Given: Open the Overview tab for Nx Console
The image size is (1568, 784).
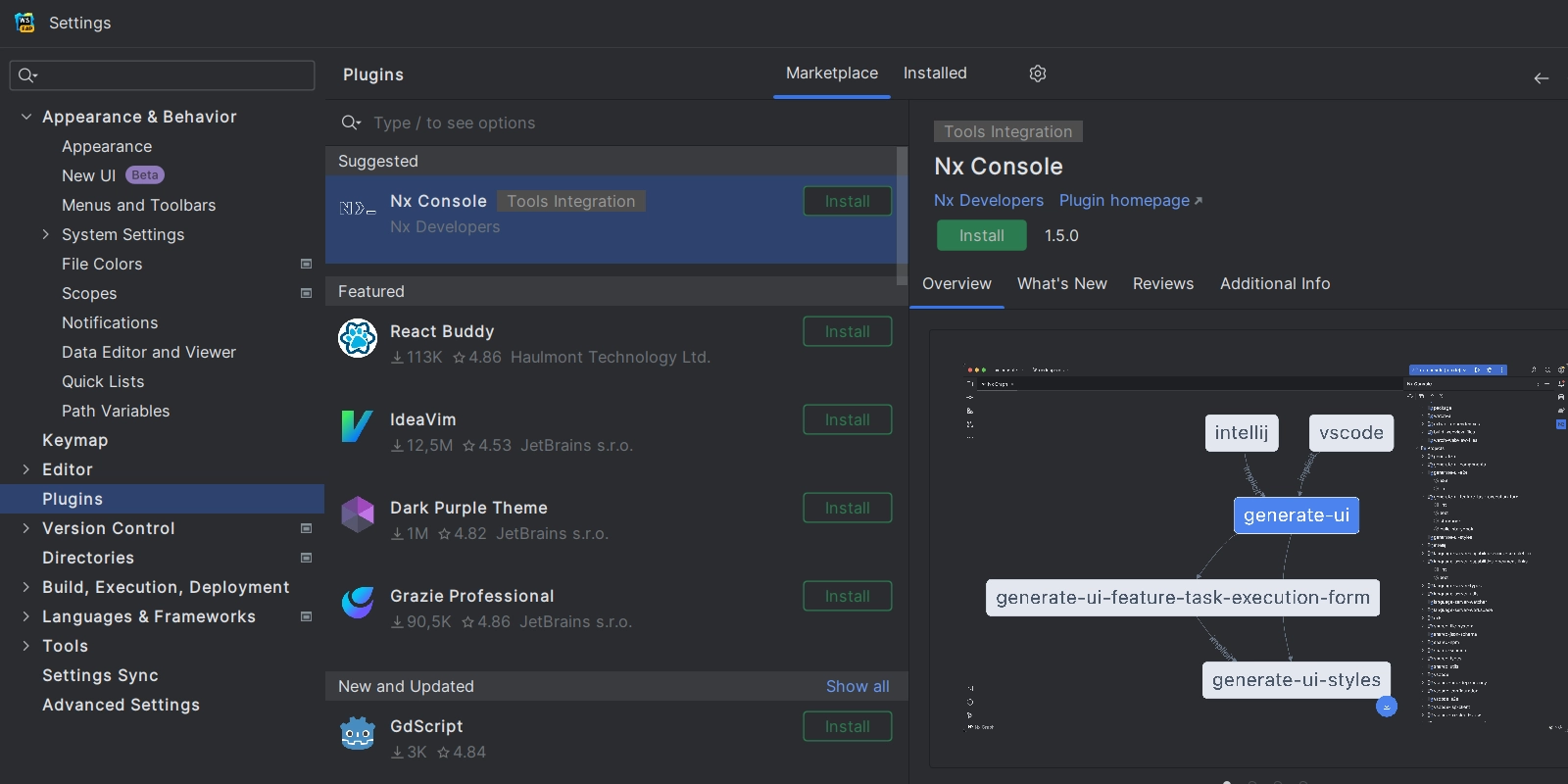Looking at the screenshot, I should pyautogui.click(x=956, y=283).
